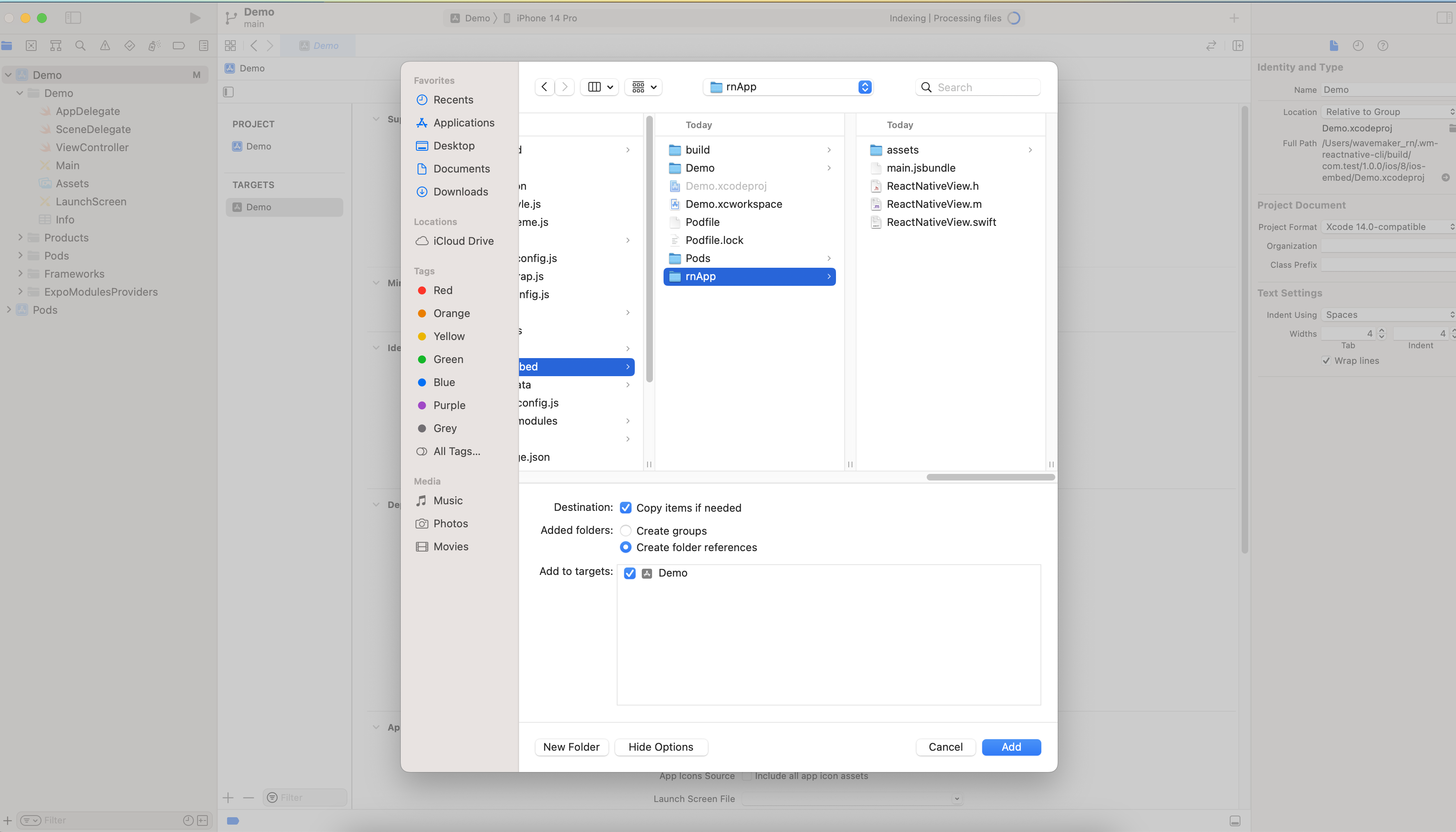Open the Find navigator magnifier icon
The width and height of the screenshot is (1456, 832).
click(x=80, y=46)
